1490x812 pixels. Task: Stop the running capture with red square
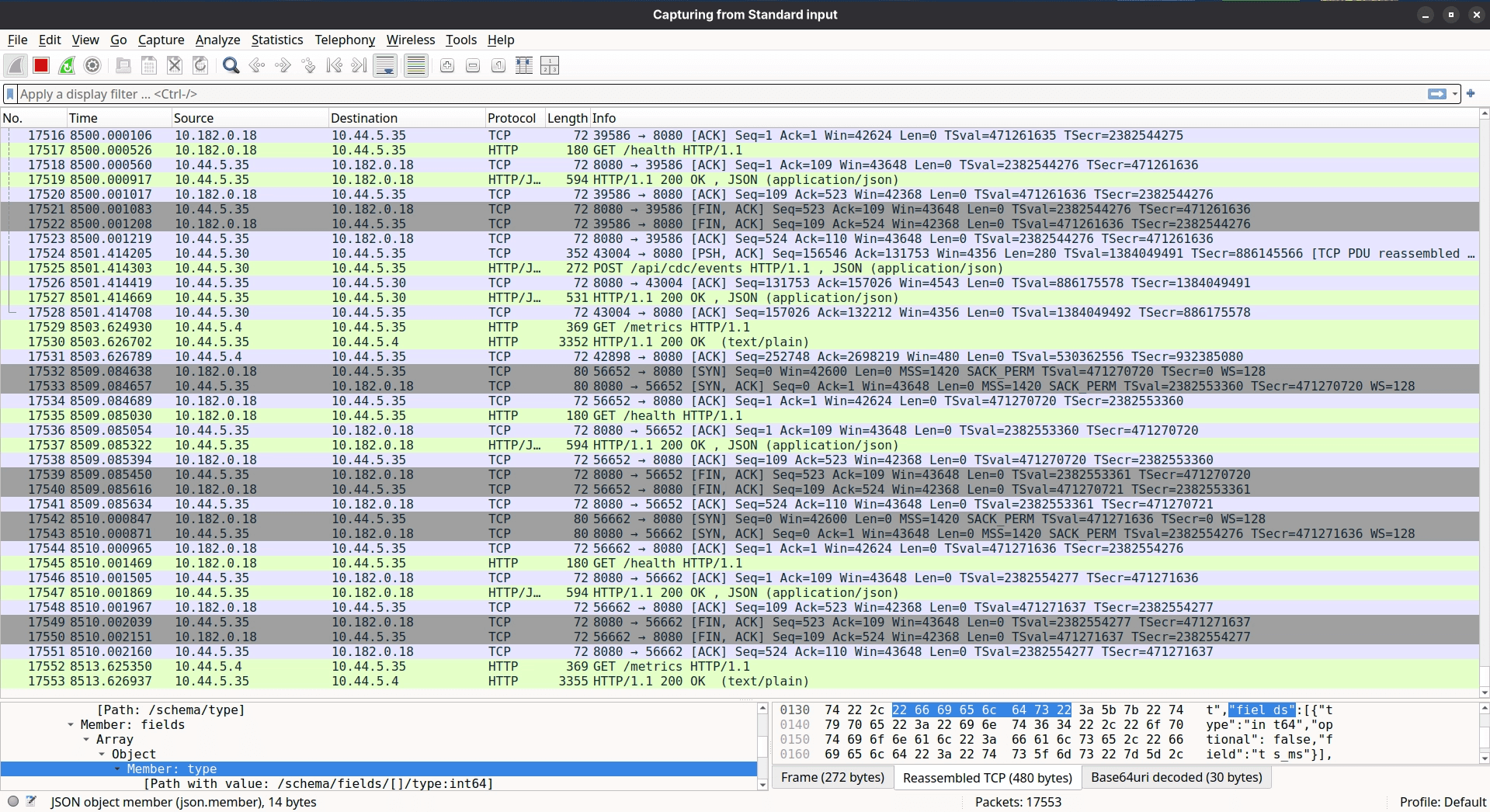41,66
